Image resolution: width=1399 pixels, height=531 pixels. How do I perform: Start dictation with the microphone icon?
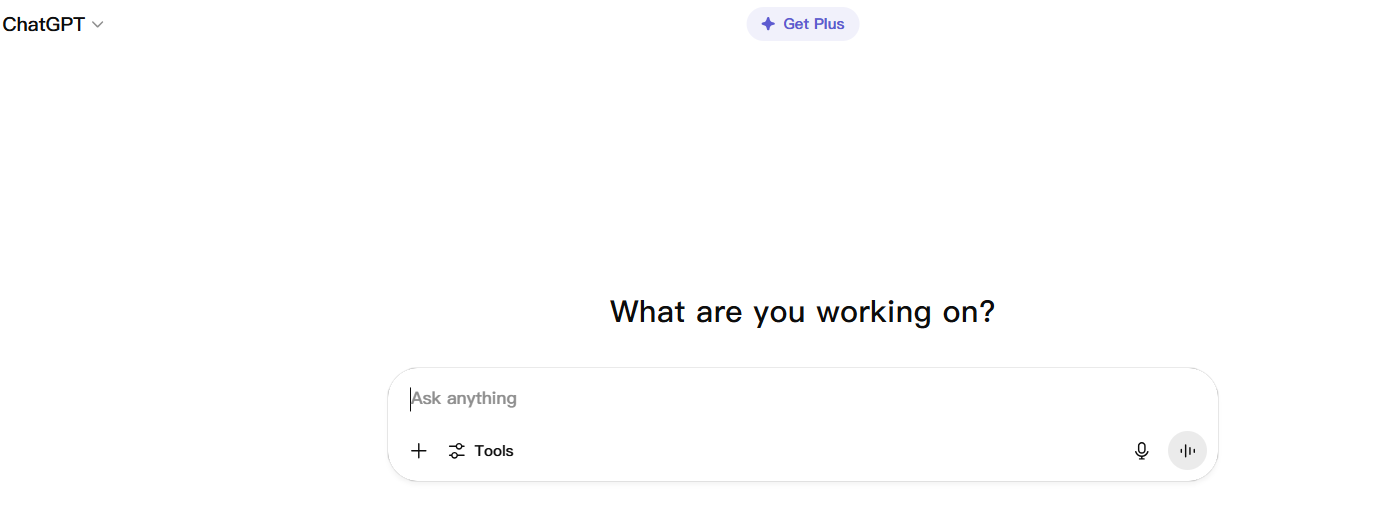coord(1142,451)
